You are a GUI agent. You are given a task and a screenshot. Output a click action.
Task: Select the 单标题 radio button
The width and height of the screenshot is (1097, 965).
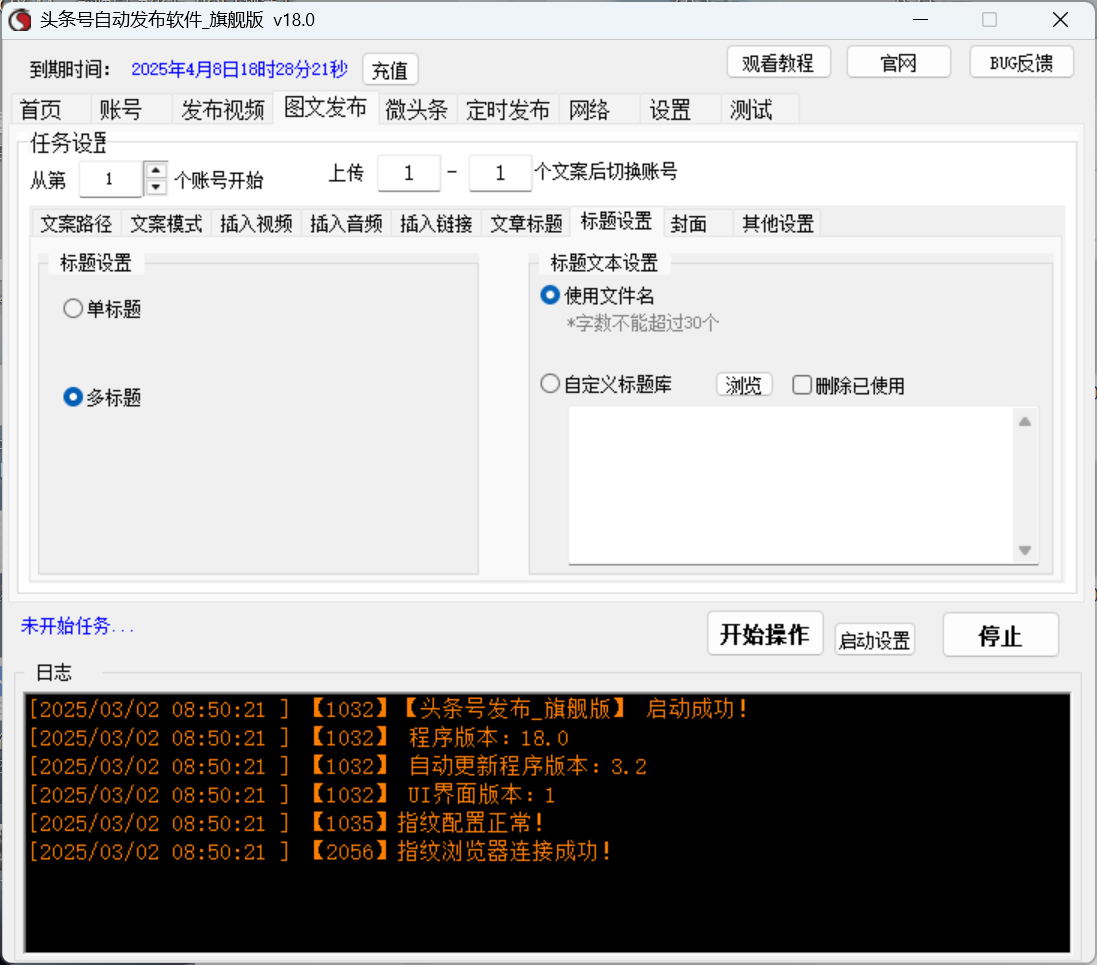click(x=103, y=309)
